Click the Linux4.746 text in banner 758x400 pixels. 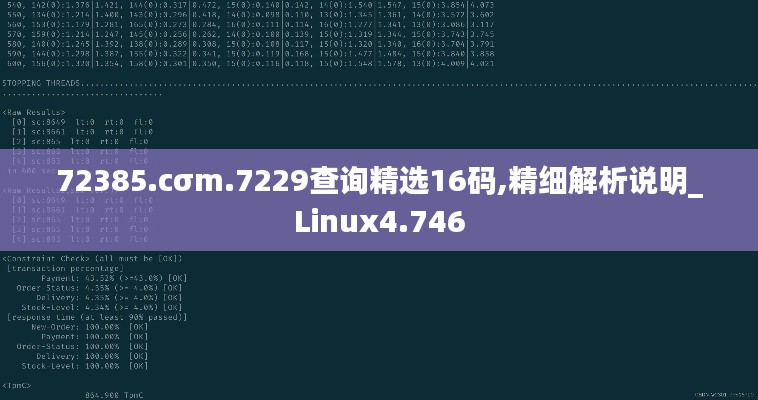pyautogui.click(x=380, y=222)
